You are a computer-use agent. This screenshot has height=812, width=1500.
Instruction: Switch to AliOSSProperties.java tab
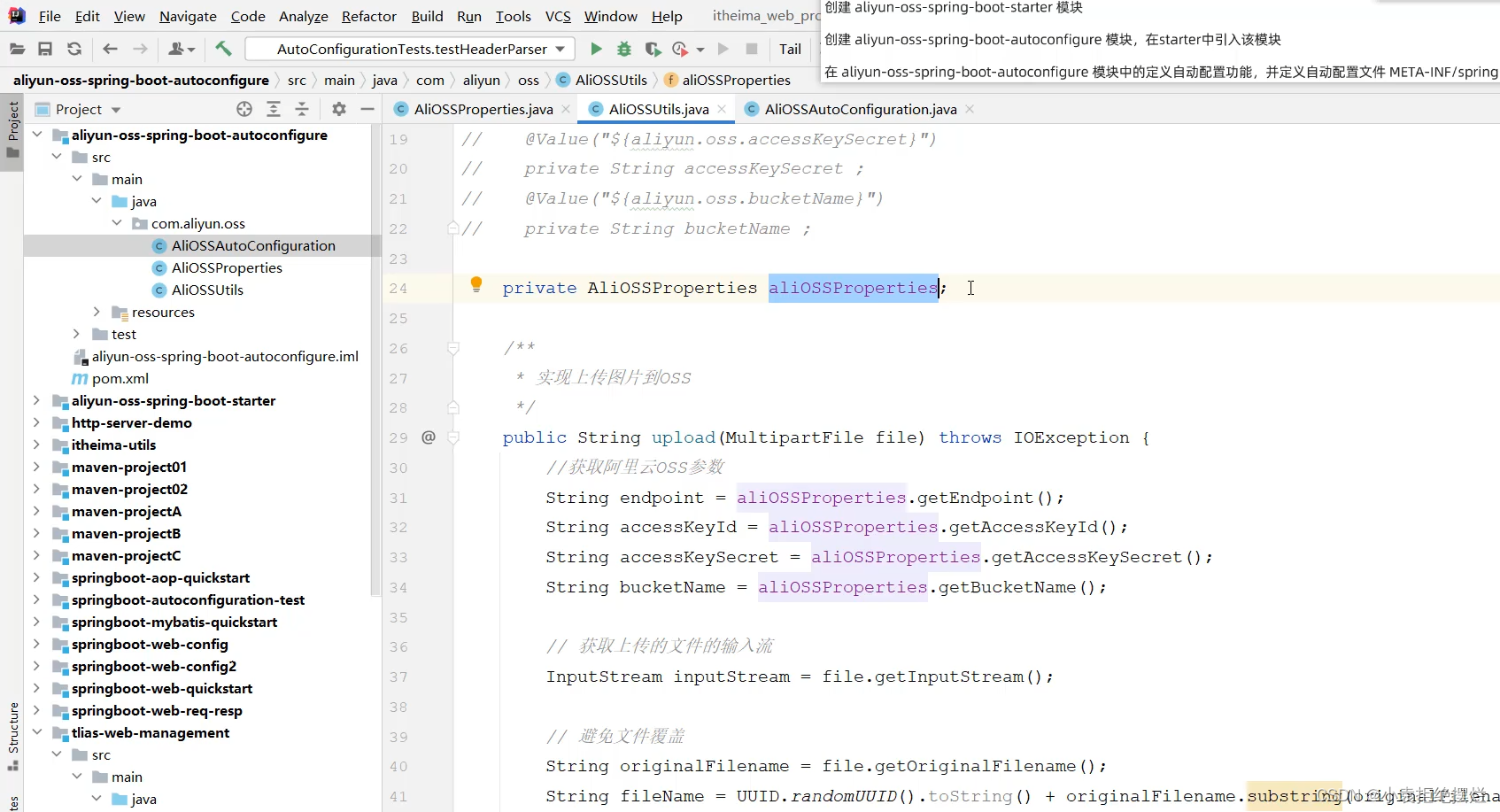(x=483, y=109)
